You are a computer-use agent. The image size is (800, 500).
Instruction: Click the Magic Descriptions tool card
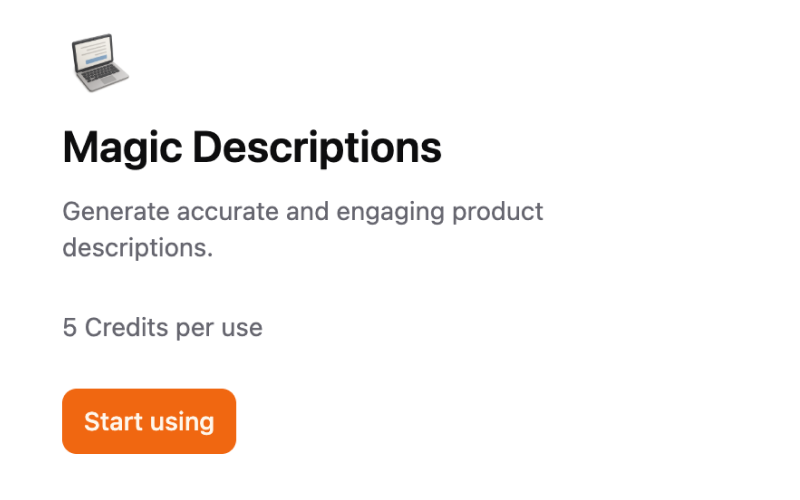tap(303, 243)
